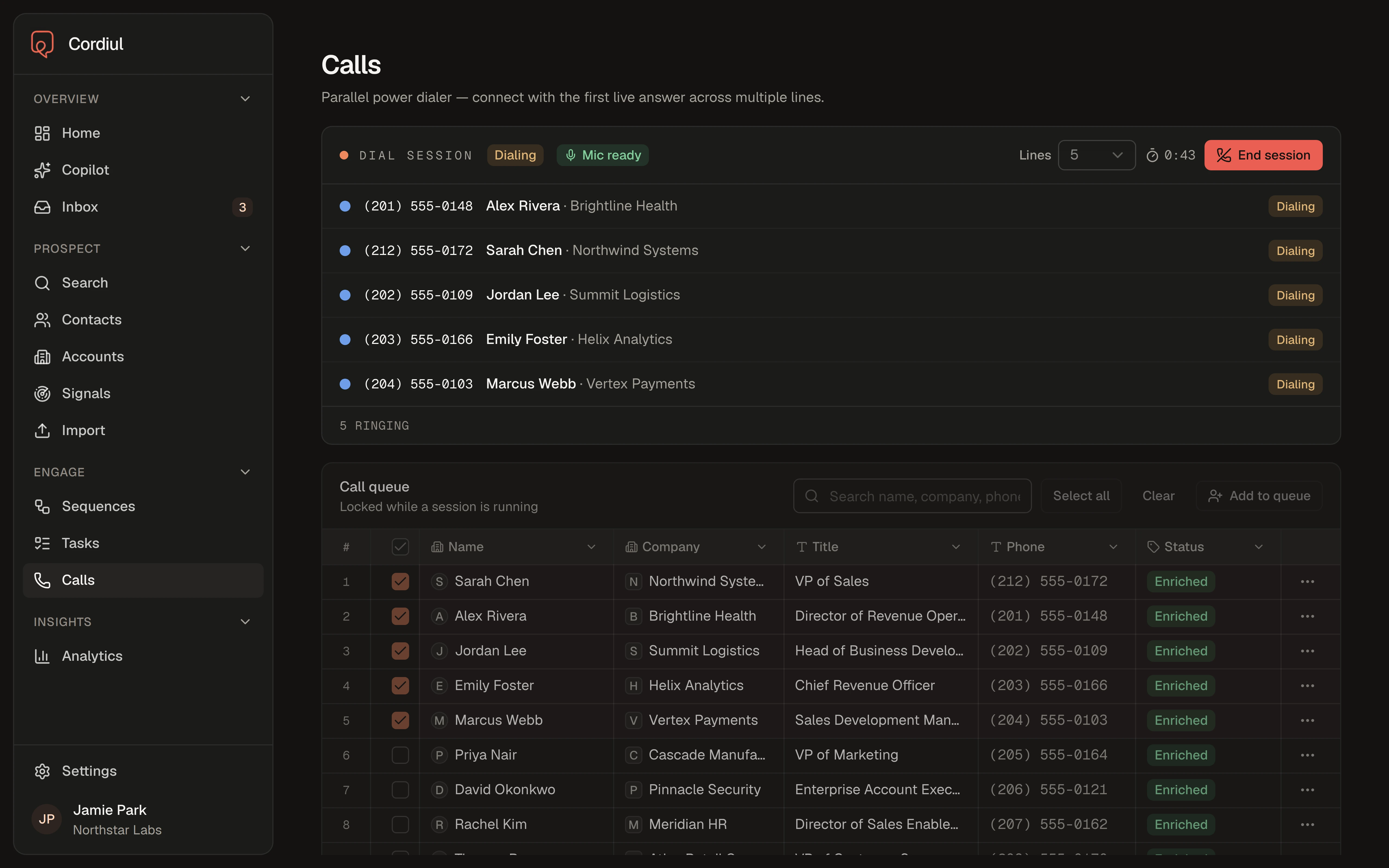This screenshot has width=1389, height=868.
Task: Go to the Calls page
Action: point(143,580)
